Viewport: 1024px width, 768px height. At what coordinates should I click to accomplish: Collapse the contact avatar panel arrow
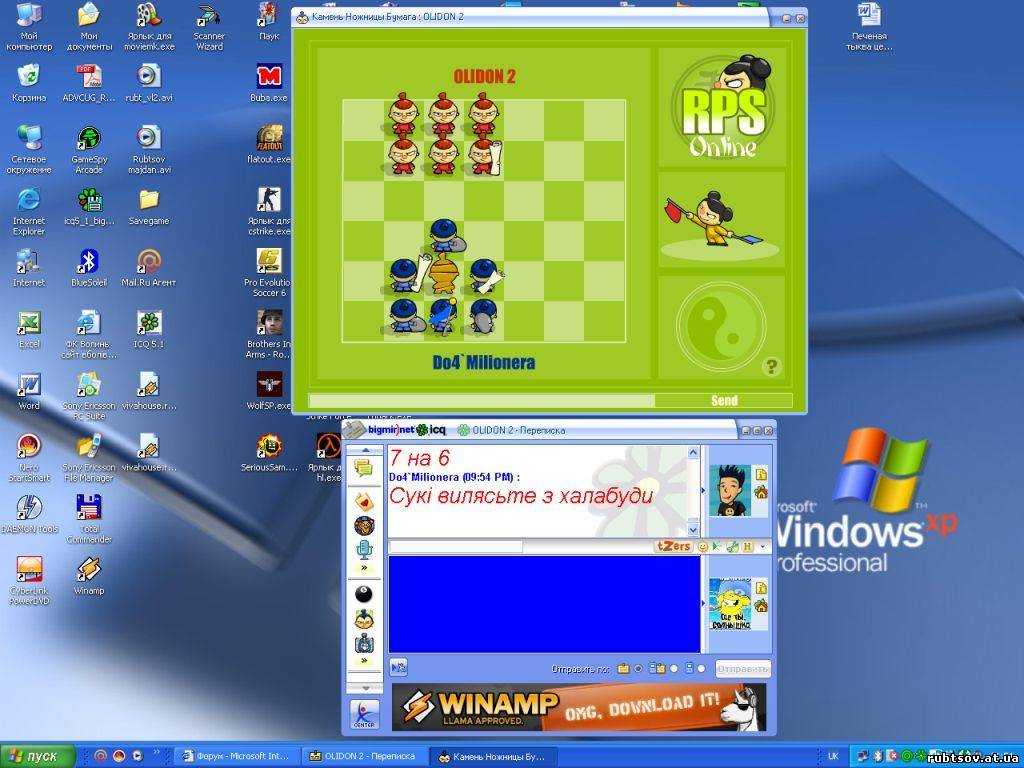point(703,490)
